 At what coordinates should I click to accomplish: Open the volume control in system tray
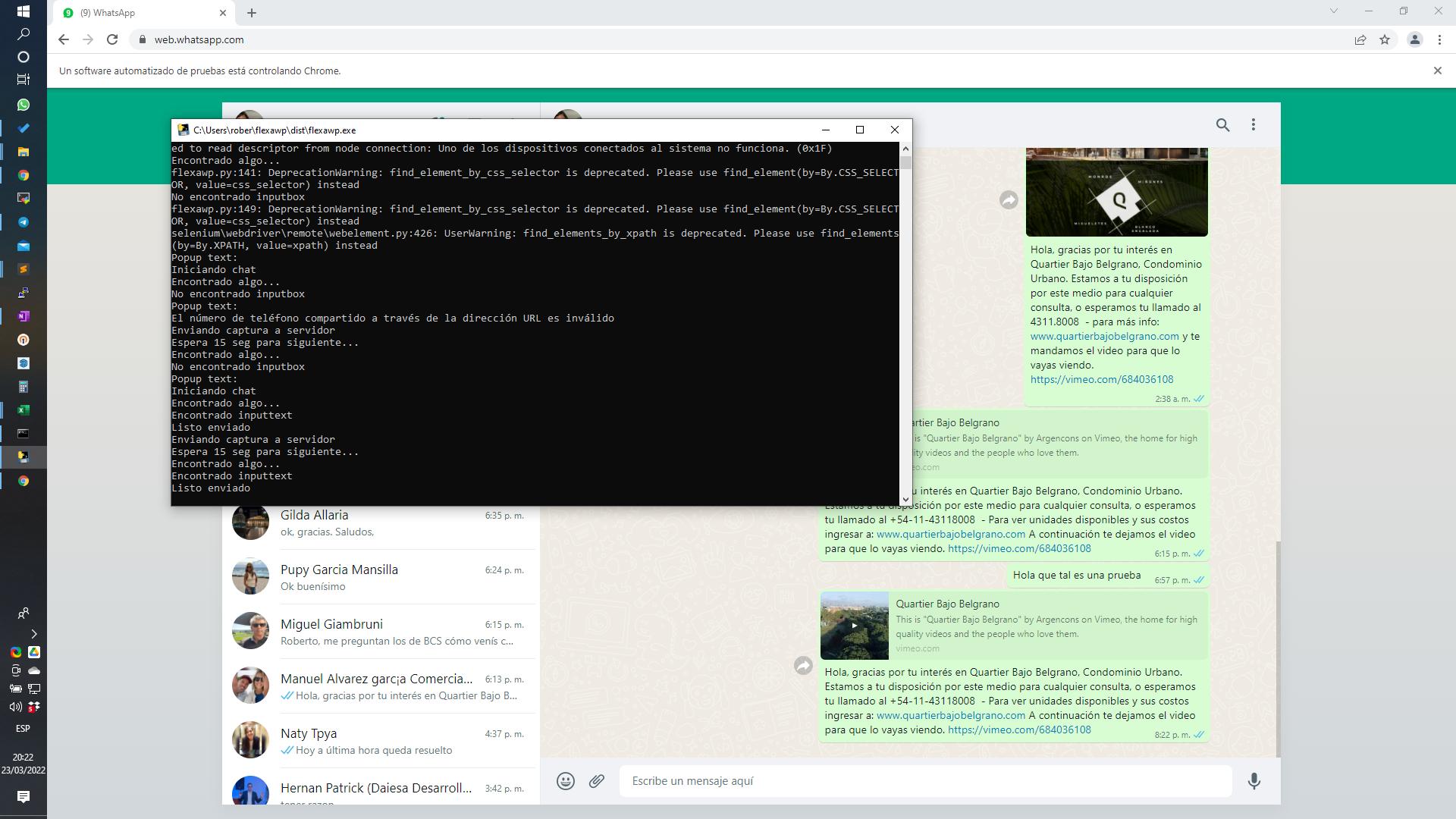pos(15,707)
